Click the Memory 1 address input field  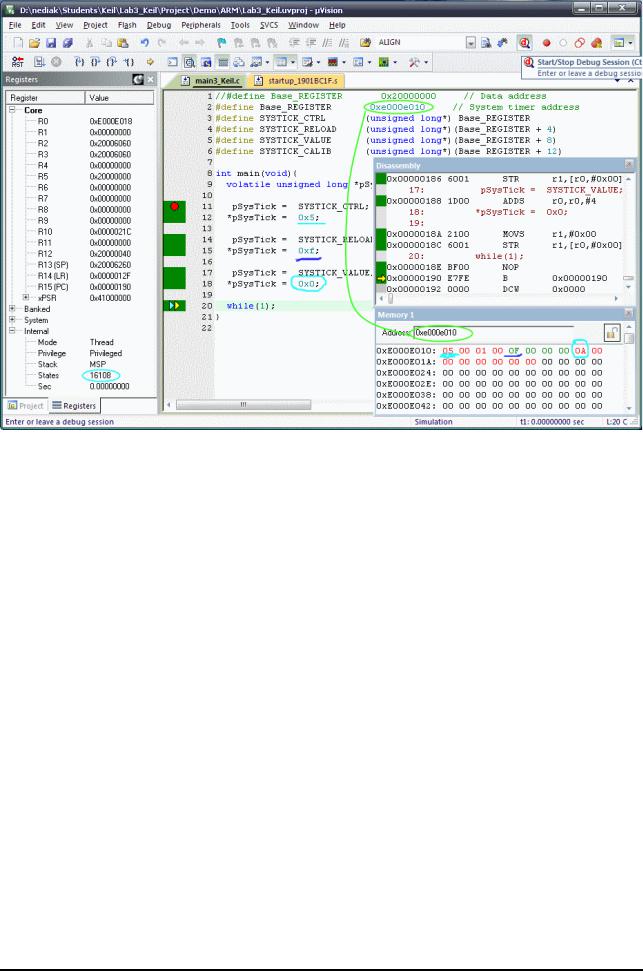click(493, 333)
